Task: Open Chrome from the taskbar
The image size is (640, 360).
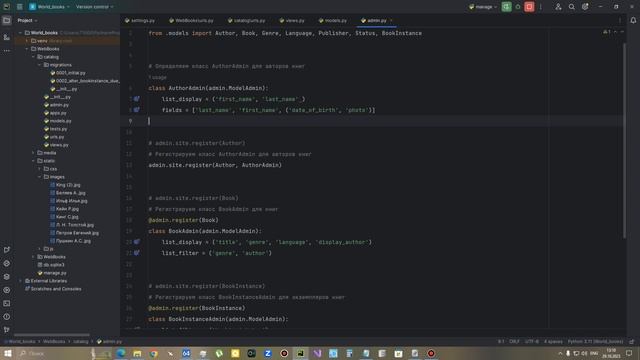Action: click(153, 353)
